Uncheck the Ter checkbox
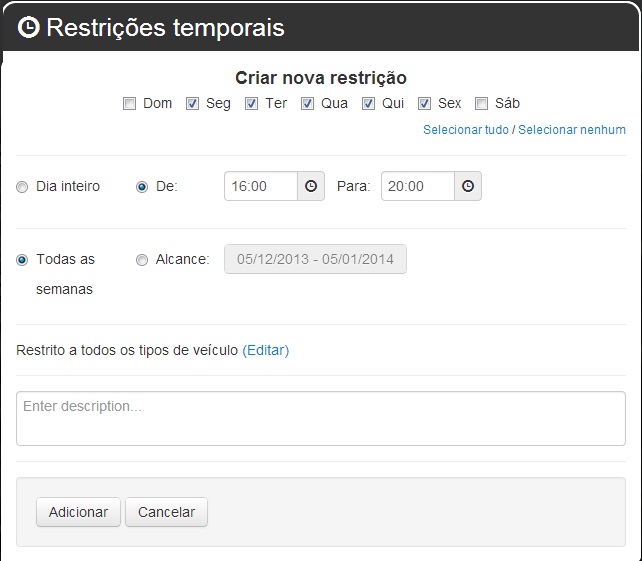The height and width of the screenshot is (561, 642). pos(251,104)
